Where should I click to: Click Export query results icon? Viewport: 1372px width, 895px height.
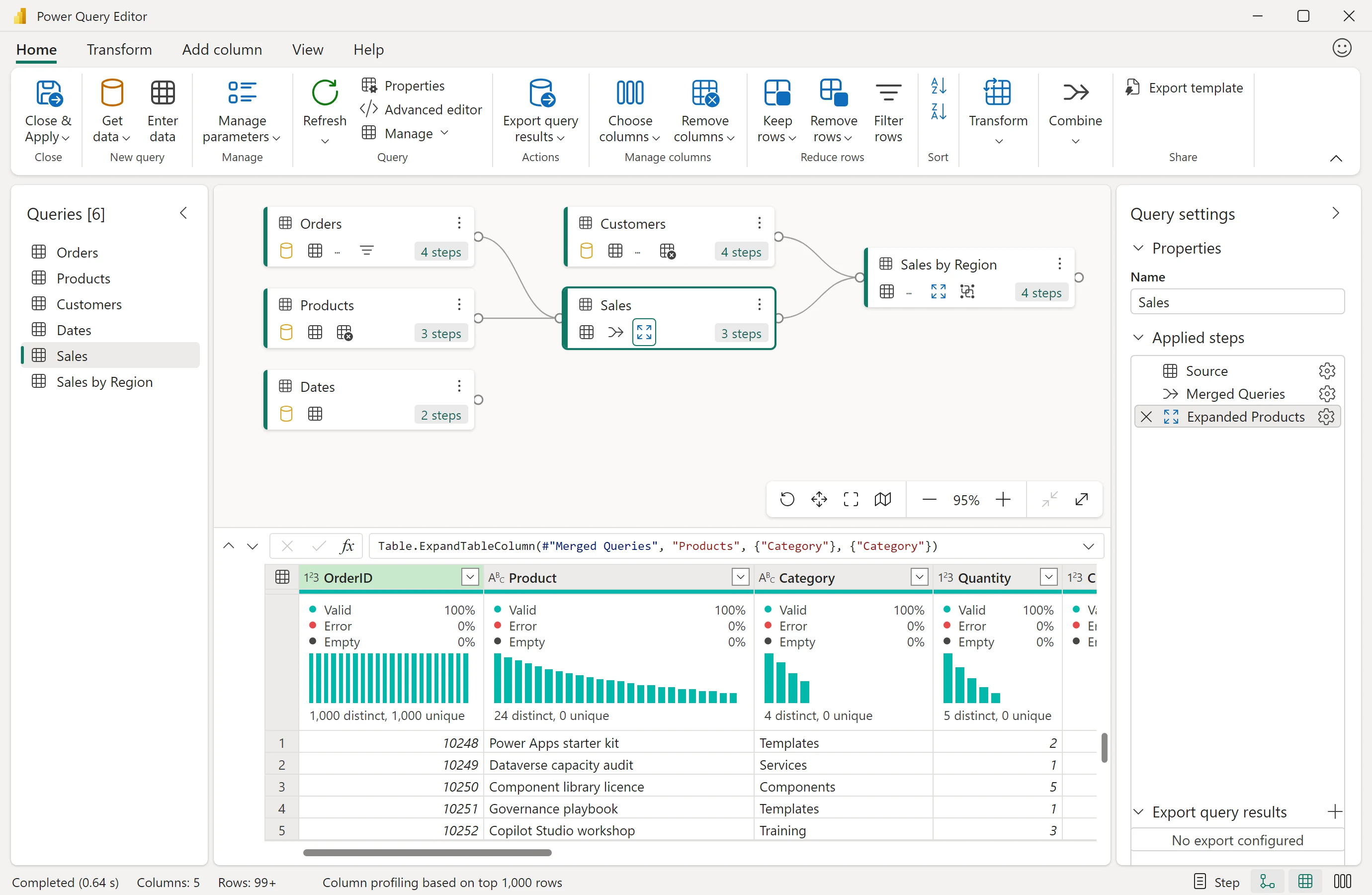click(541, 93)
